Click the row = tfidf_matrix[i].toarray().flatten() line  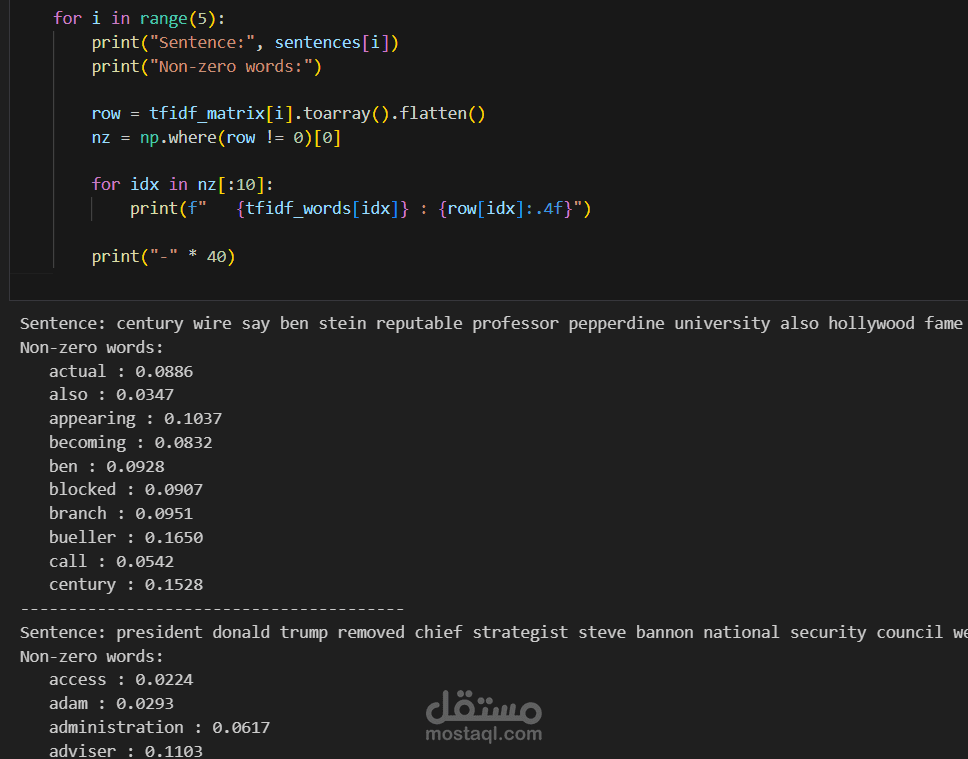click(288, 114)
